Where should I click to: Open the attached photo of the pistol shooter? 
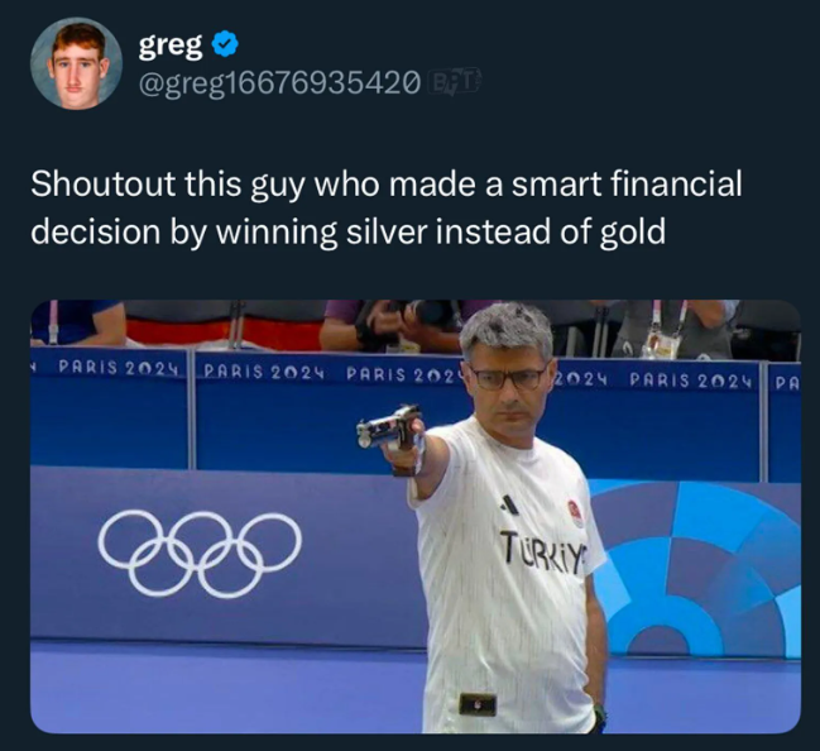415,517
